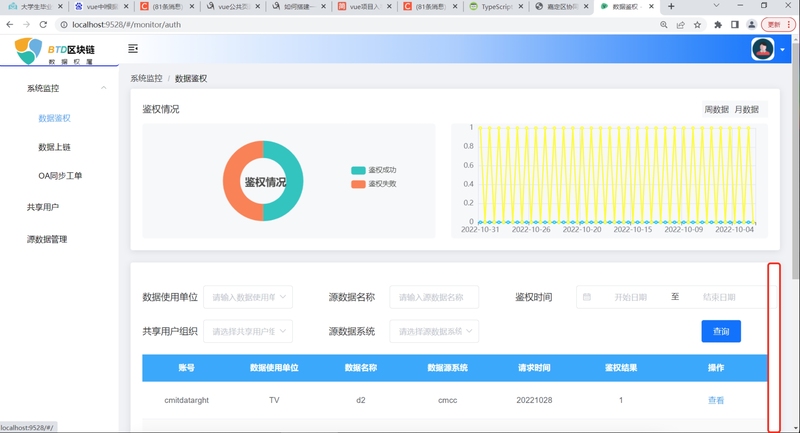800x433 pixels.
Task: Open the extensions puzzle icon
Action: pyautogui.click(x=718, y=24)
